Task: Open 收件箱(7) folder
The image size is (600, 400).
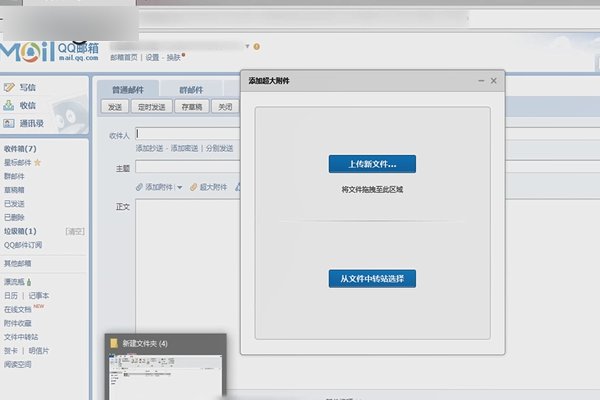Action: (x=20, y=149)
